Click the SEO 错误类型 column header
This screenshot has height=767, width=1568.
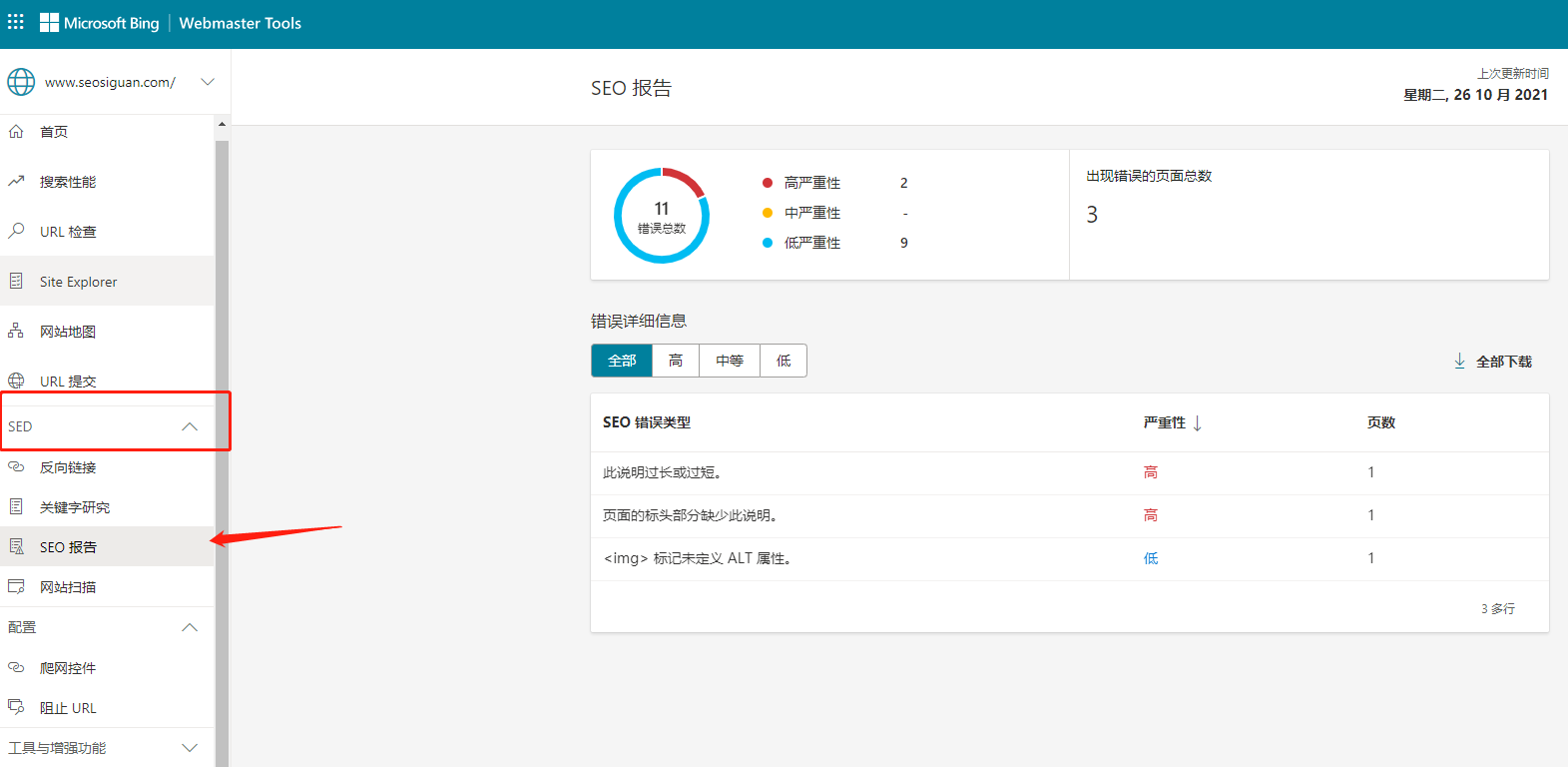pyautogui.click(x=647, y=422)
